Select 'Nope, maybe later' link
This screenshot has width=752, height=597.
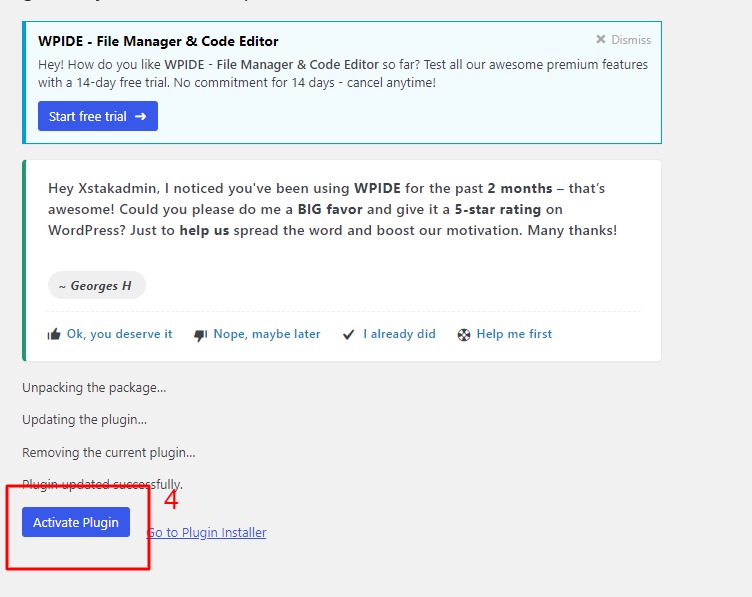267,334
